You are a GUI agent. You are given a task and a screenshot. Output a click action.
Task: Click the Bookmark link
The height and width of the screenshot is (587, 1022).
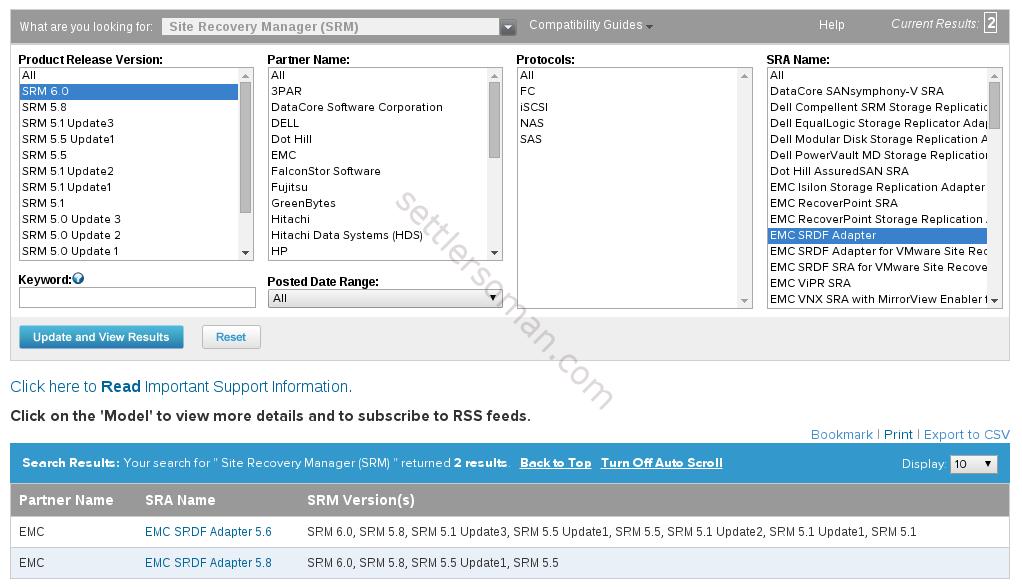tap(841, 435)
